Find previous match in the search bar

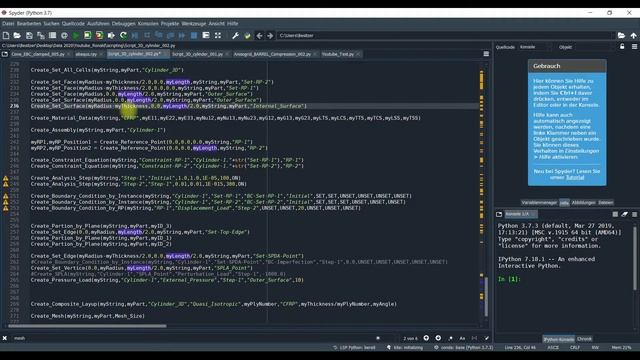pos(426,338)
